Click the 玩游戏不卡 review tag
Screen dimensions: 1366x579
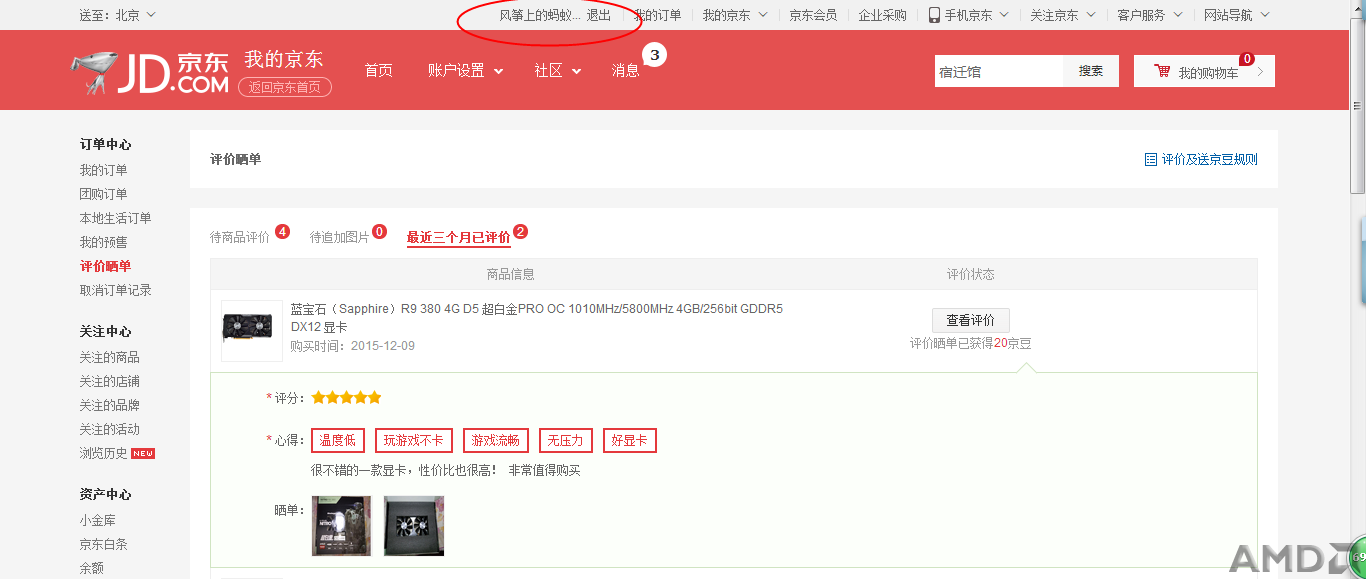pos(414,440)
